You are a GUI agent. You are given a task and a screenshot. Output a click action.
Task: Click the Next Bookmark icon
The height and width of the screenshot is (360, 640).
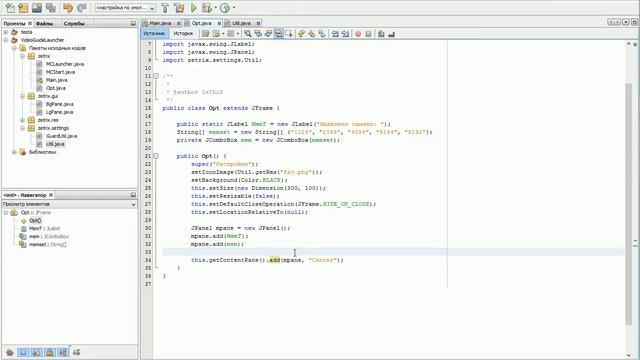(x=311, y=34)
